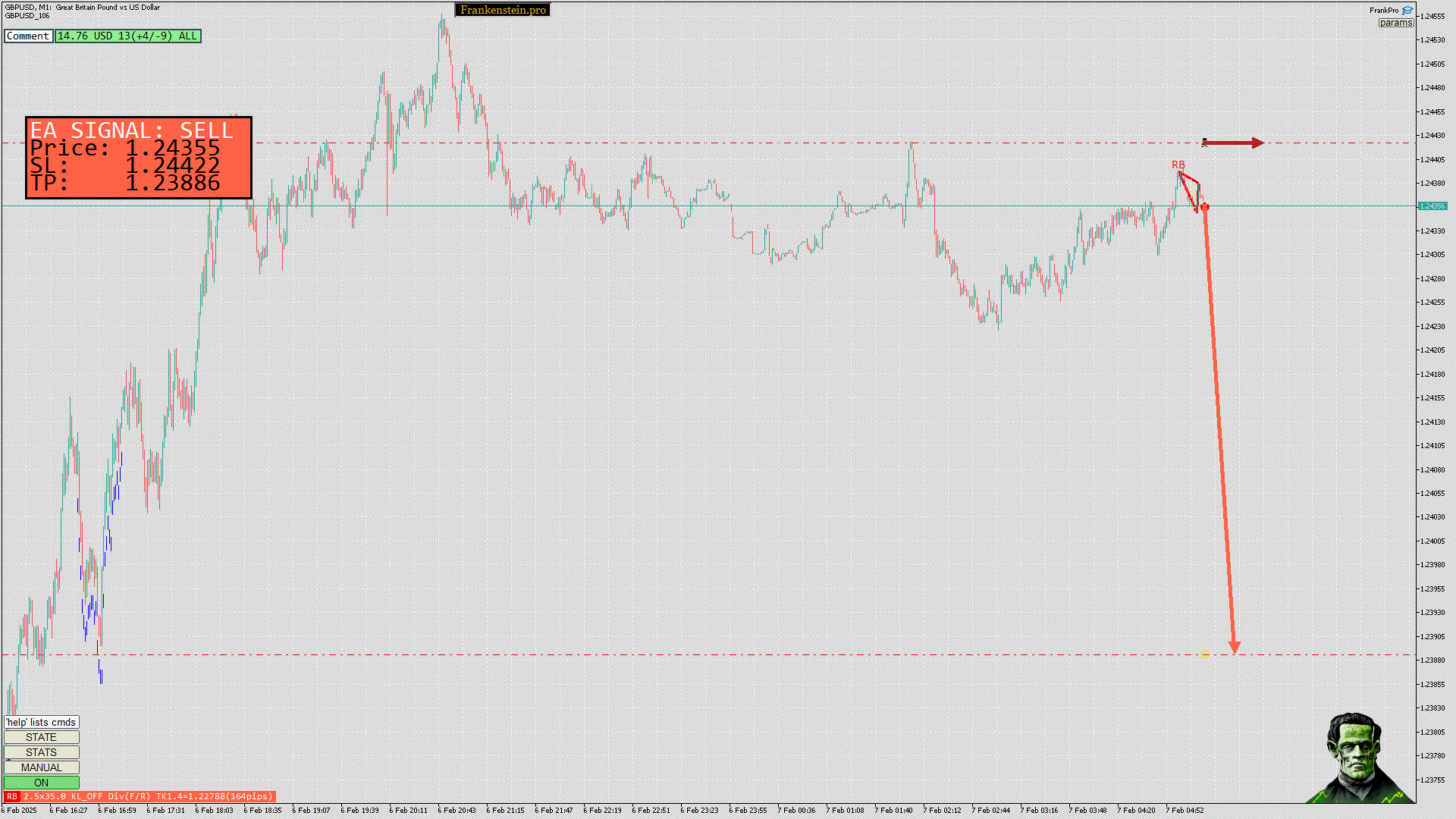
Task: Toggle MANUAL trading mode button
Action: pyautogui.click(x=41, y=767)
